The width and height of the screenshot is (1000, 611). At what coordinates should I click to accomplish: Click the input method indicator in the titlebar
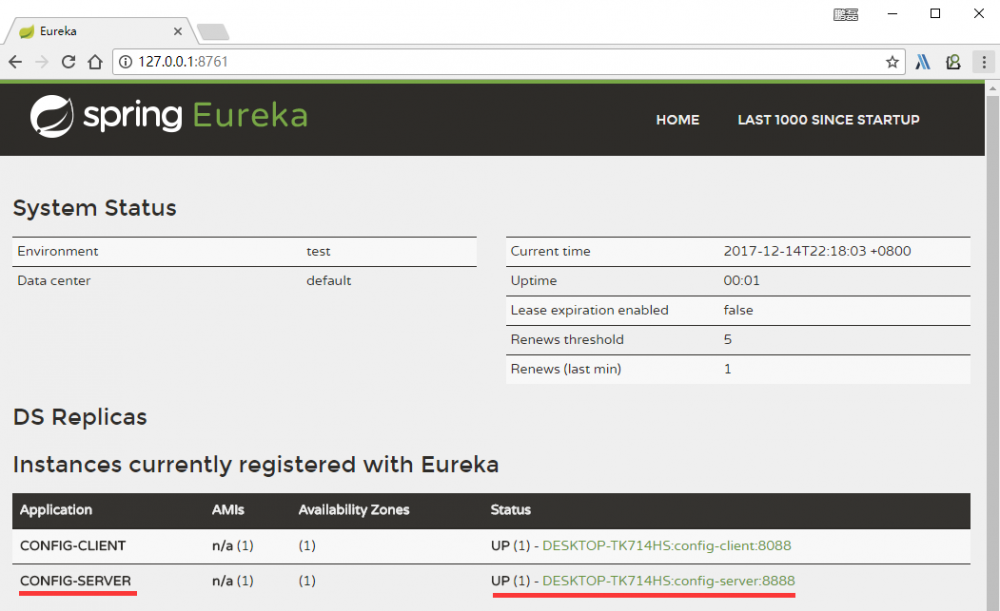click(x=846, y=14)
